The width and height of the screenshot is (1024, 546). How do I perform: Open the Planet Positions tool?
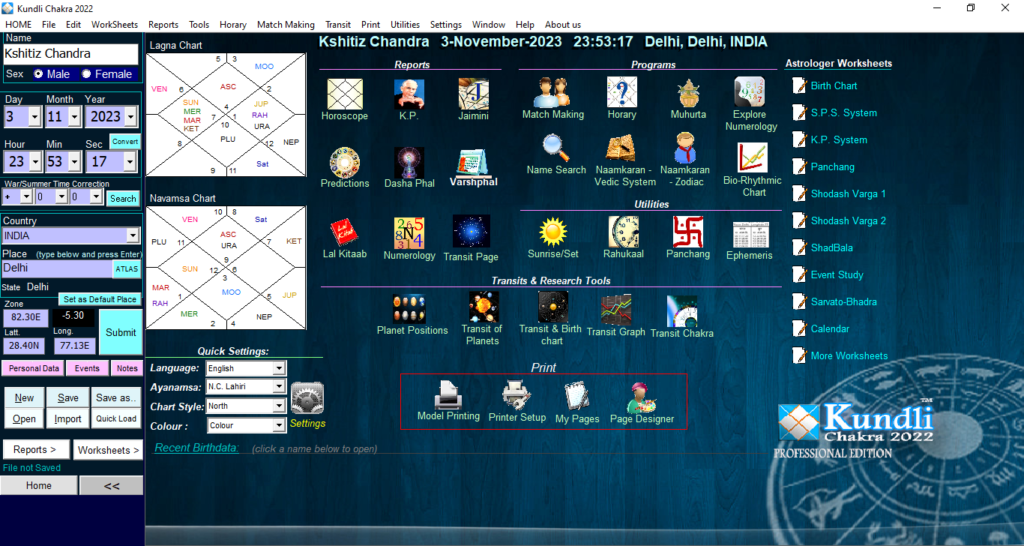(x=409, y=309)
